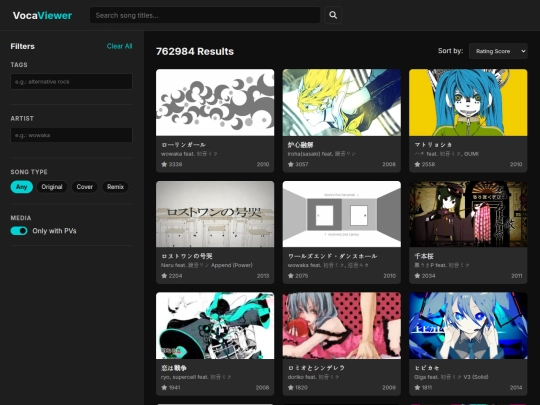The height and width of the screenshot is (405, 540).
Task: Click the Clear All filters link
Action: point(119,46)
